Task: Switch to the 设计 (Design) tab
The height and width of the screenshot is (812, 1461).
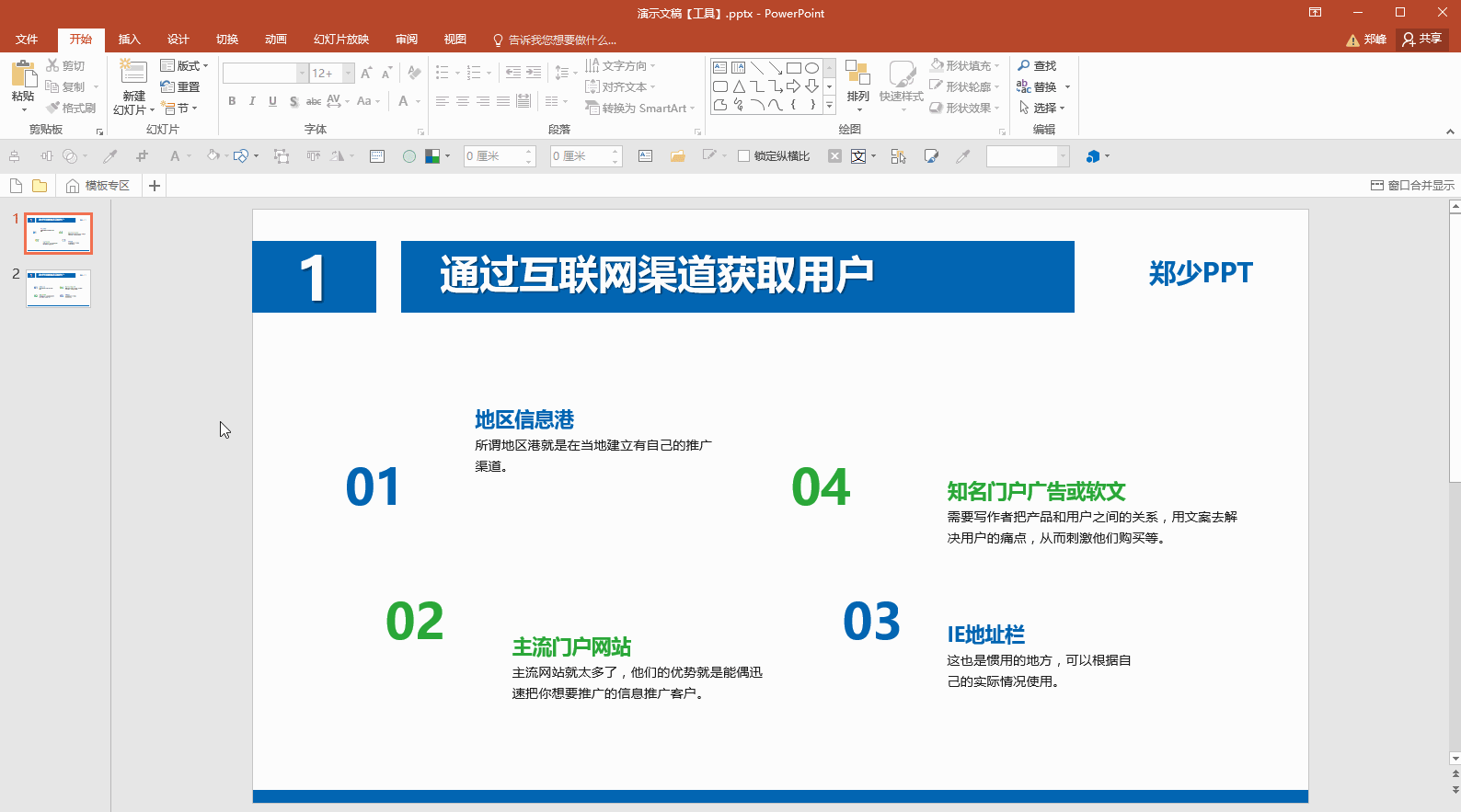Action: (x=178, y=40)
